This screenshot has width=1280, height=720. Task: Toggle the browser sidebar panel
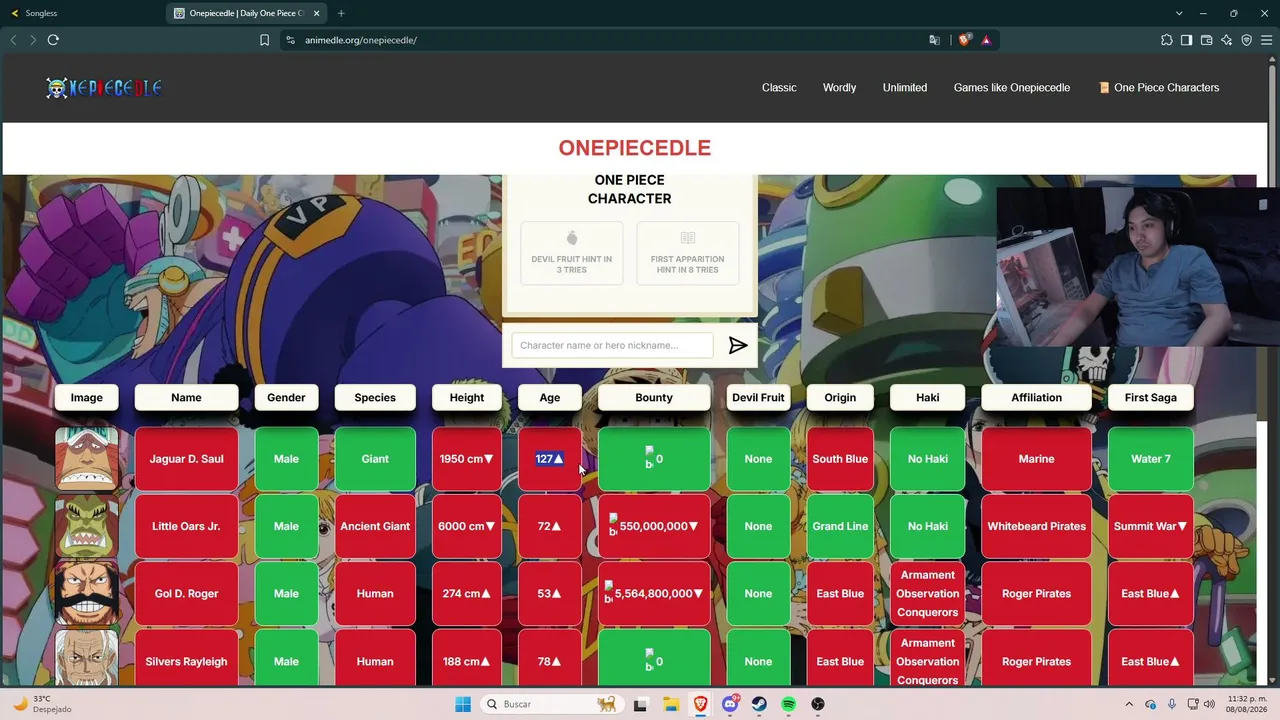(x=1187, y=40)
